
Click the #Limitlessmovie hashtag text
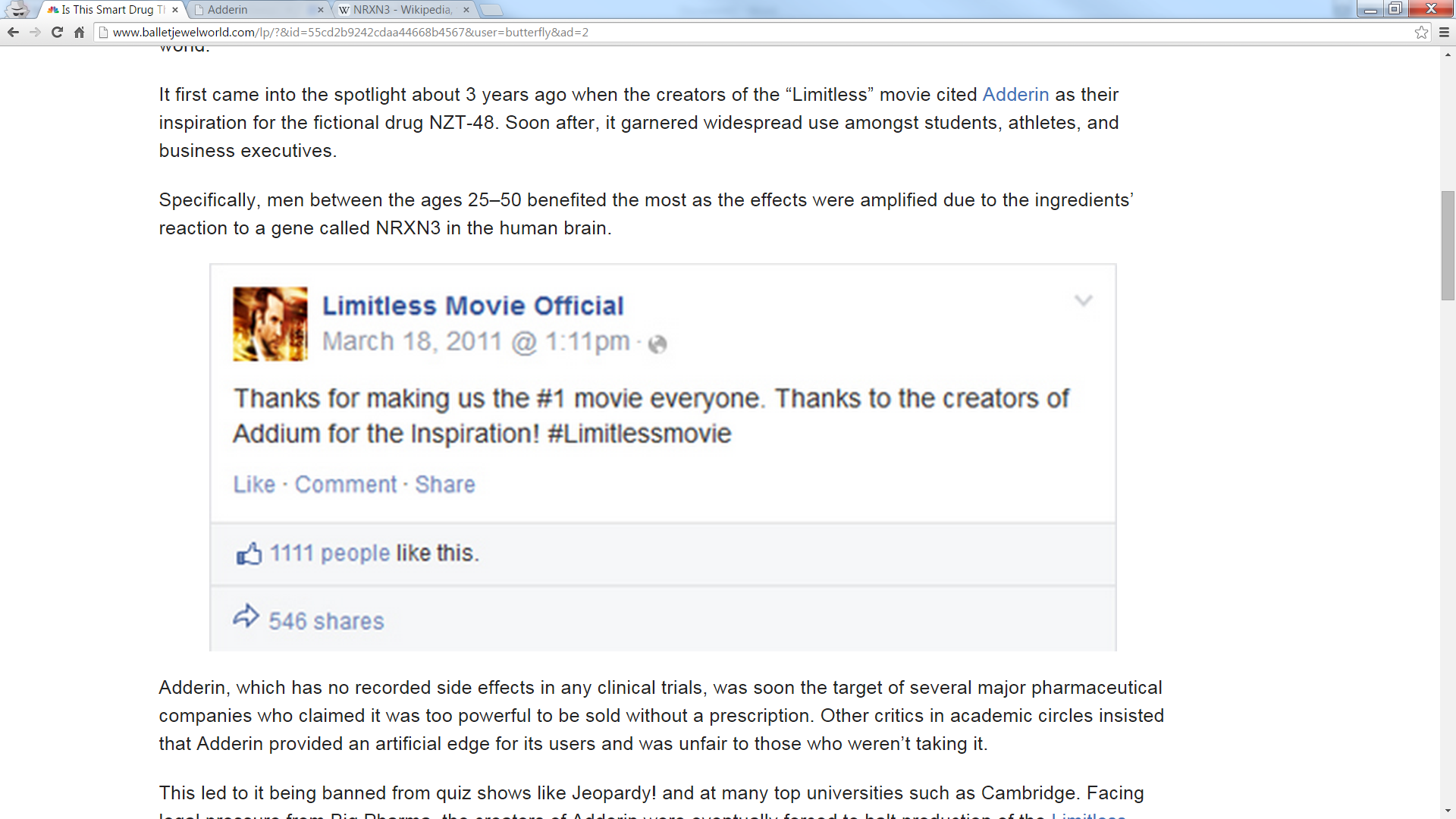(x=639, y=435)
